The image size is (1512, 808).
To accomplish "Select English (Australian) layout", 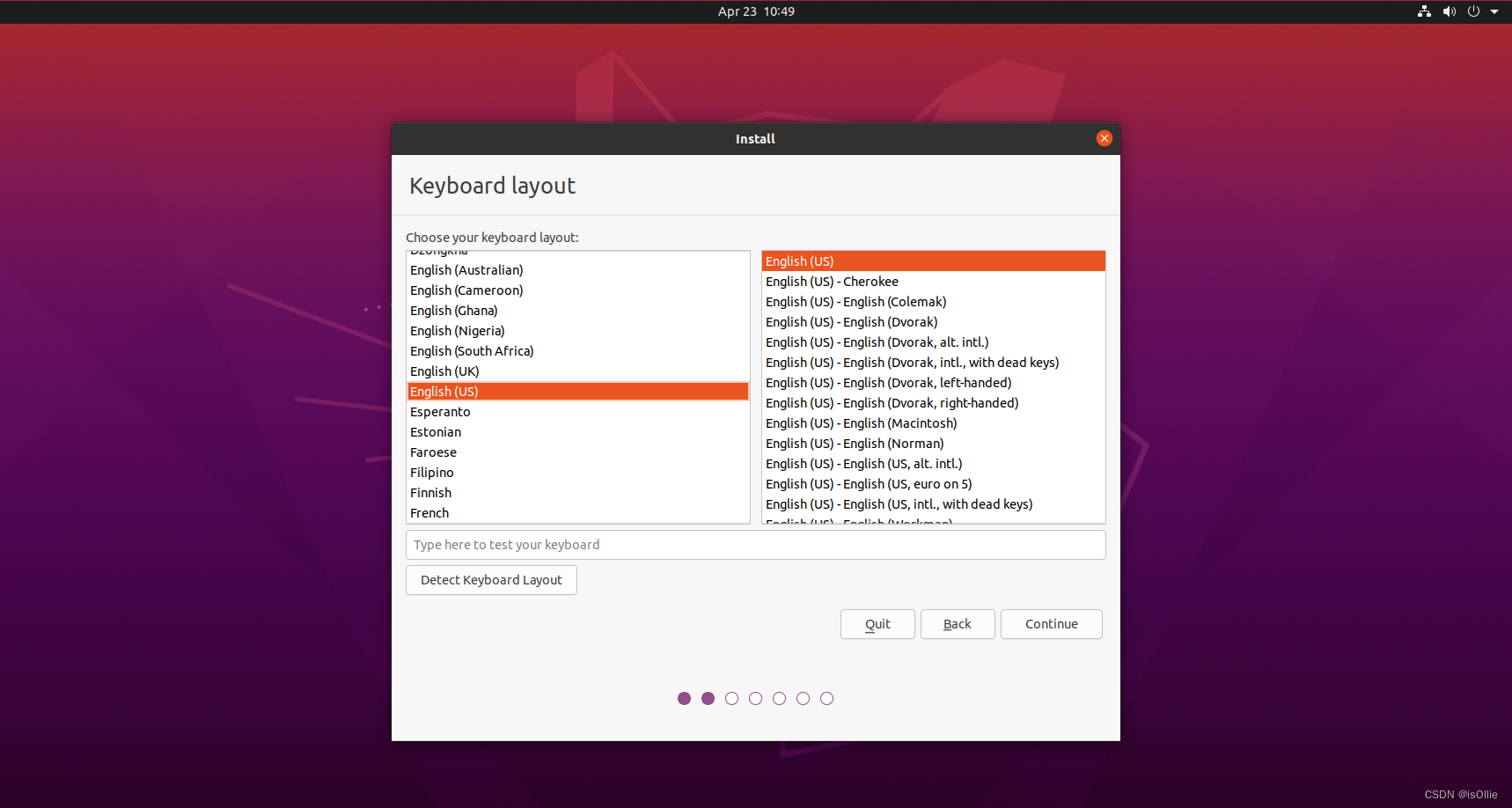I will click(578, 270).
